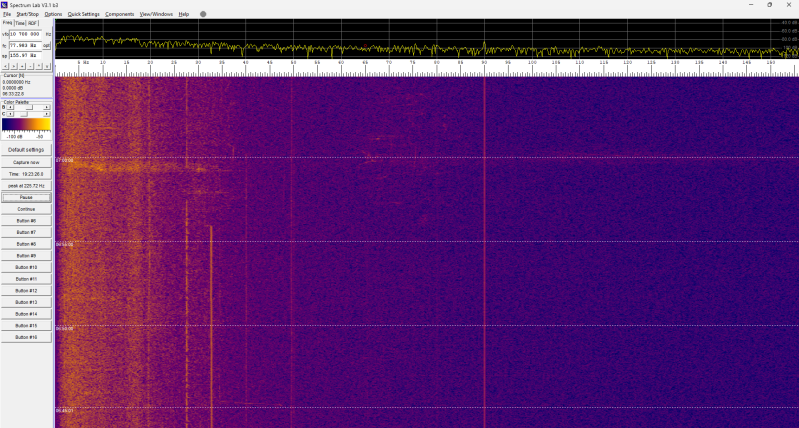
Task: Click the fc center frequency field
Action: tap(25, 45)
